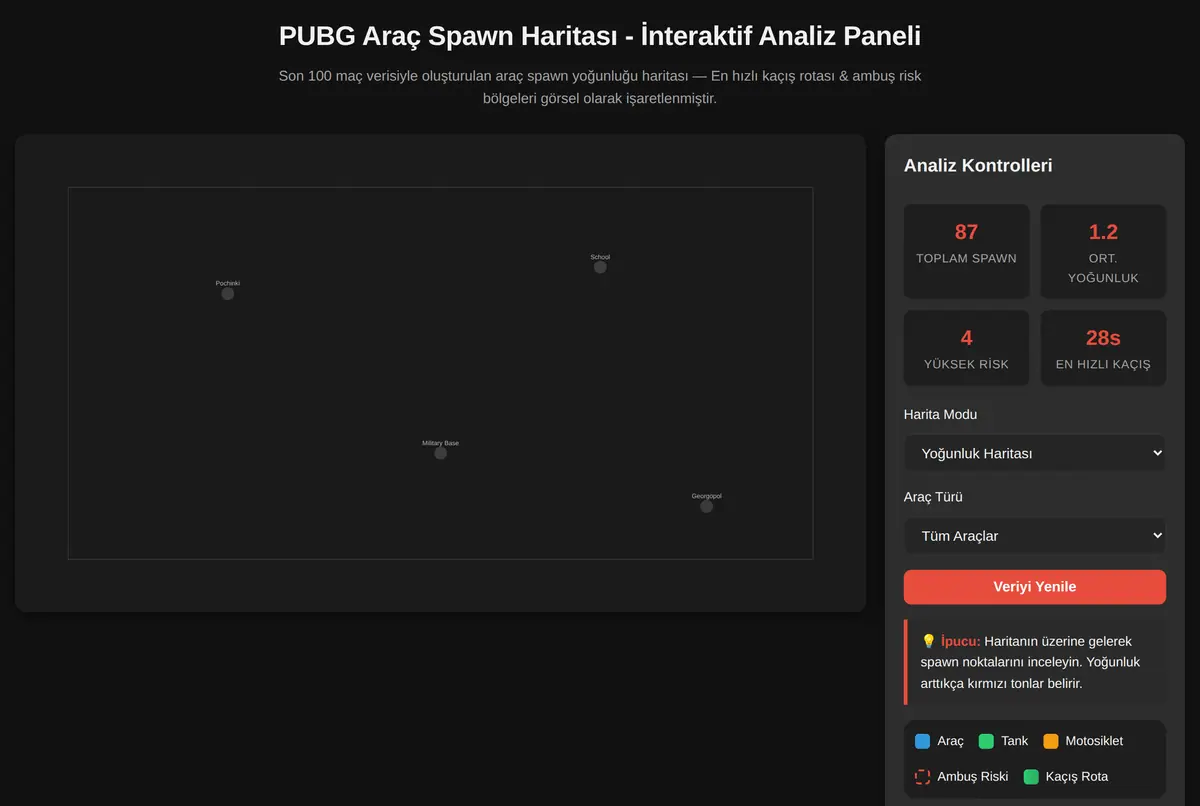
Task: Click the Pochinki map marker
Action: (228, 294)
